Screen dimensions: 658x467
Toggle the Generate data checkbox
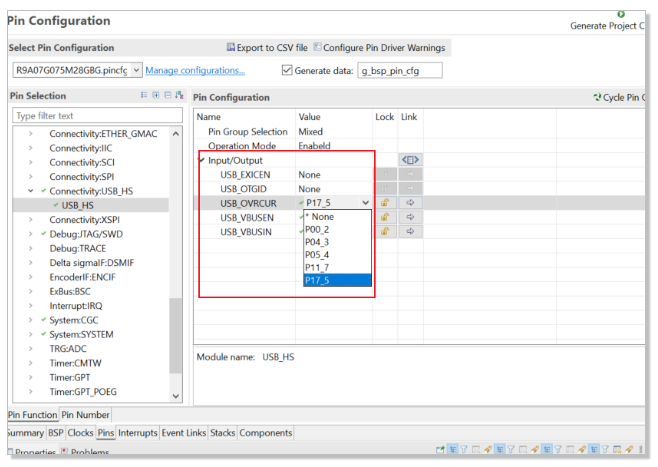pos(287,70)
